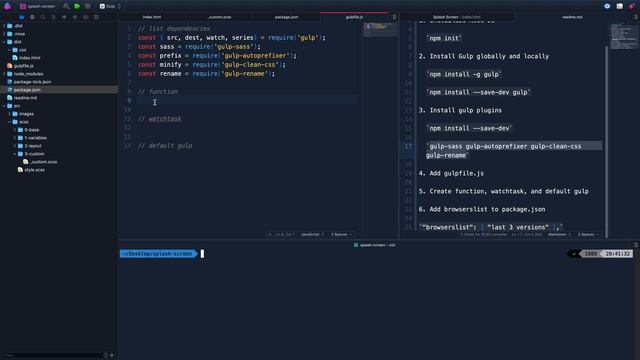The height and width of the screenshot is (360, 640).
Task: Switch to the _custom.scss tab
Action: point(220,17)
